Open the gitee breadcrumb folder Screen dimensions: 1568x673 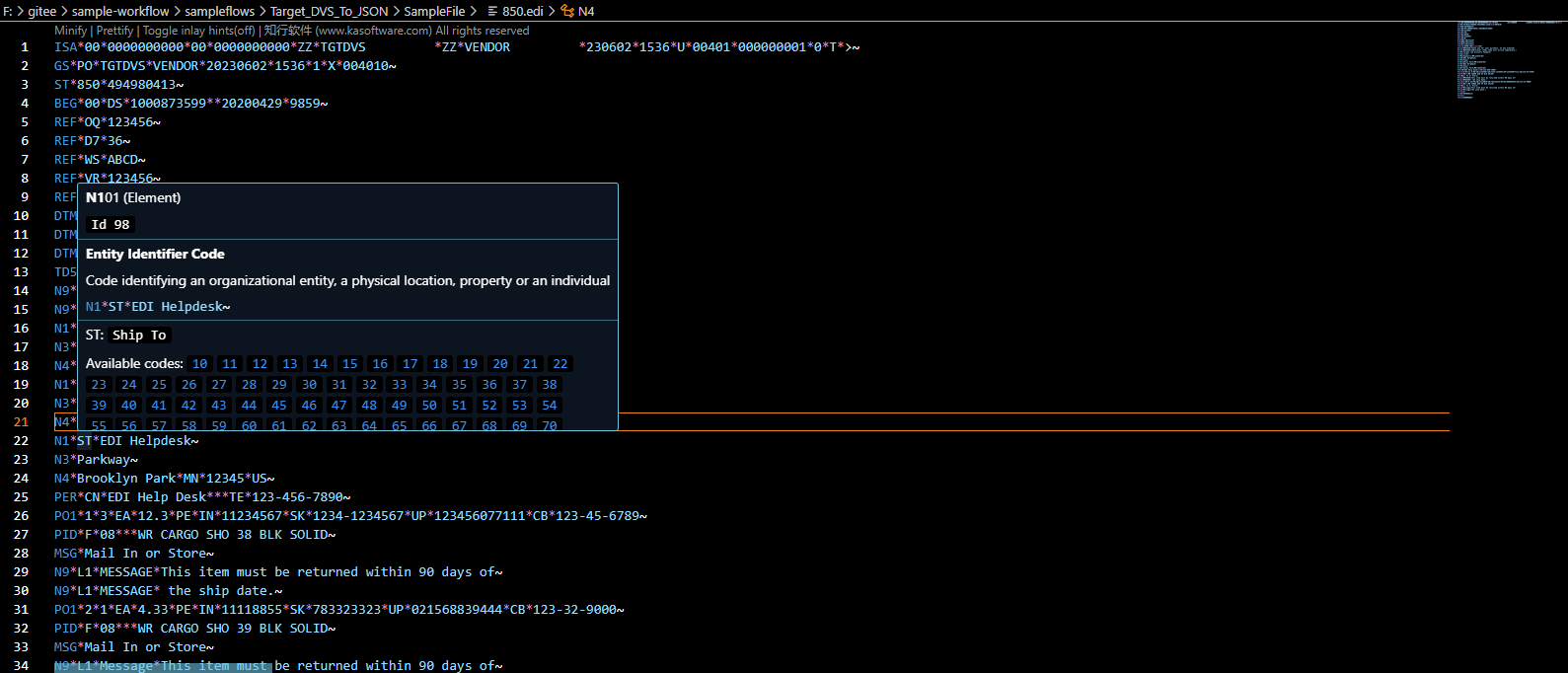click(41, 11)
